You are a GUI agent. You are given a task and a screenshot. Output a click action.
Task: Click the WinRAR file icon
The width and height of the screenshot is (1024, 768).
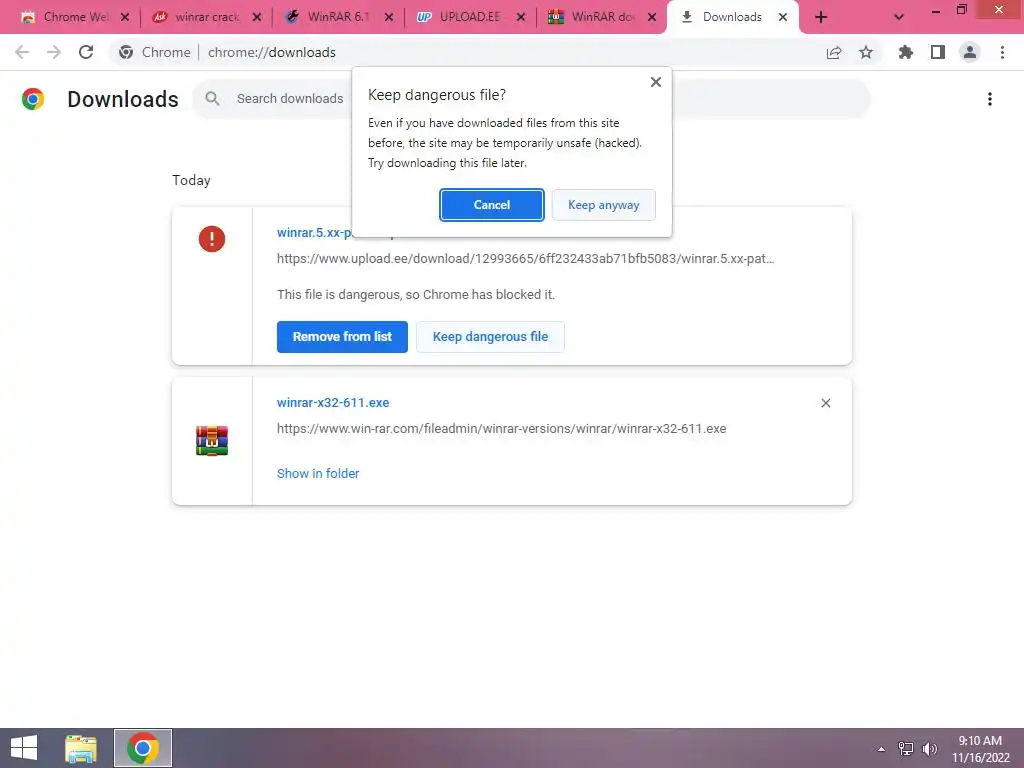click(212, 440)
